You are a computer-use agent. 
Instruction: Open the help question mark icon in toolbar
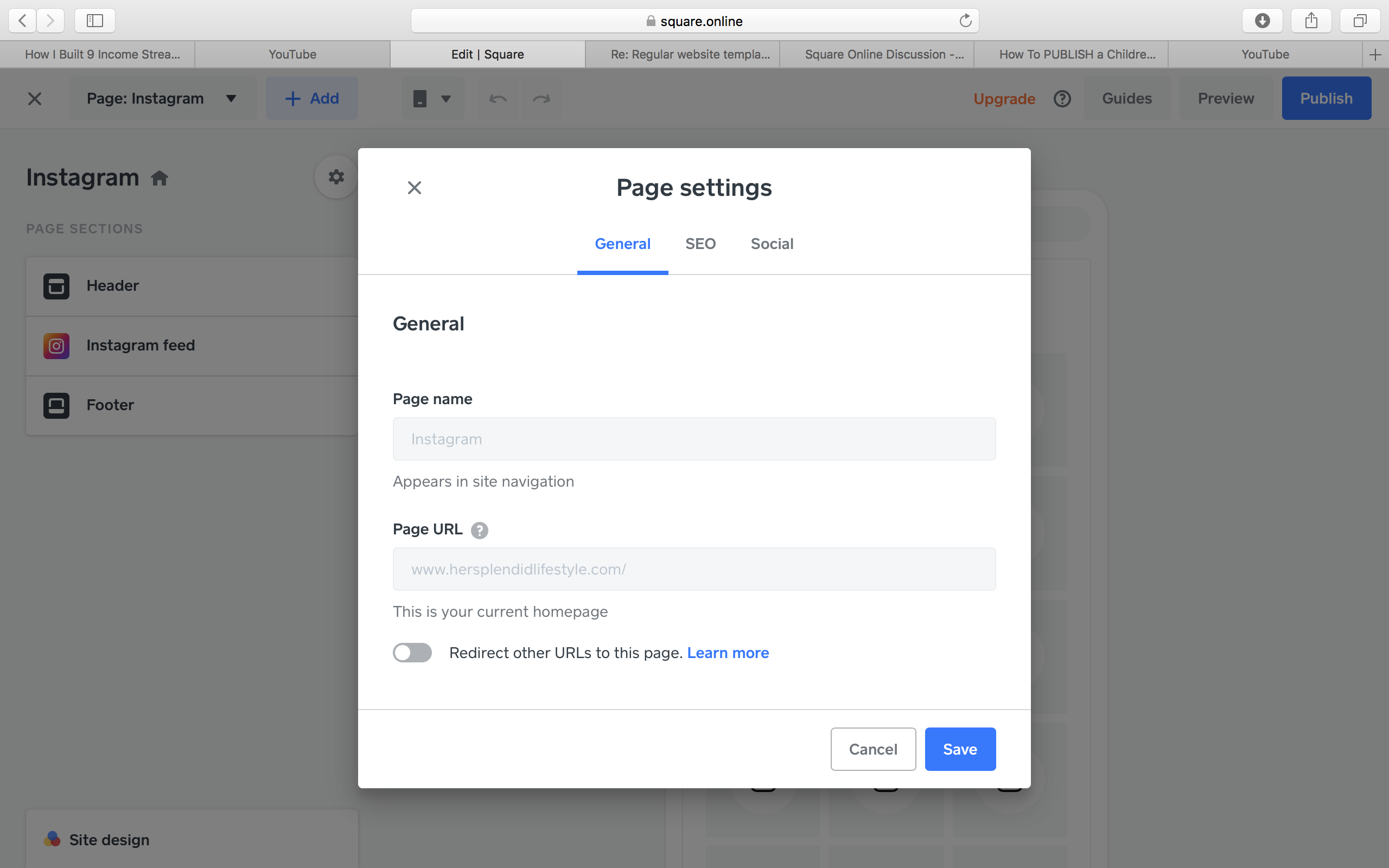(1062, 99)
